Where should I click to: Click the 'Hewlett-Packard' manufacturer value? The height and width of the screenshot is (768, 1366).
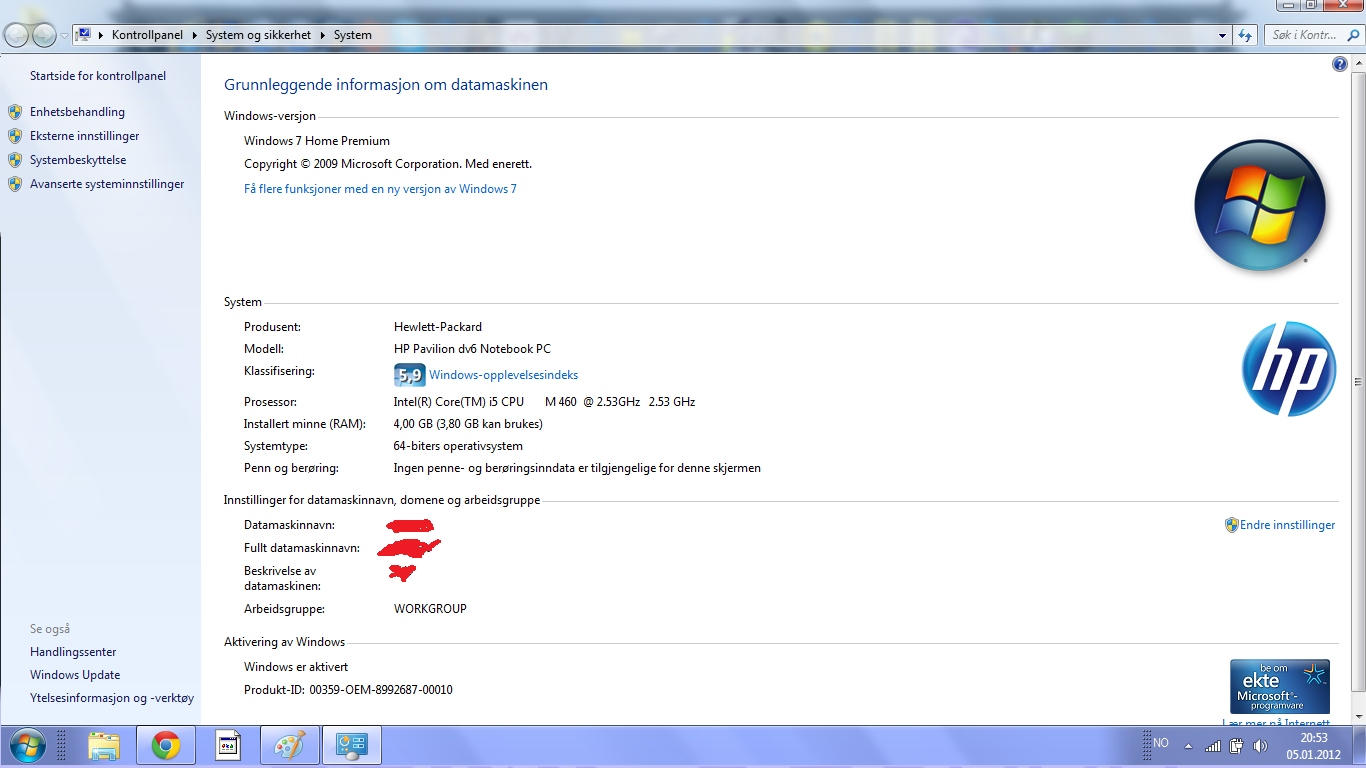(x=438, y=327)
